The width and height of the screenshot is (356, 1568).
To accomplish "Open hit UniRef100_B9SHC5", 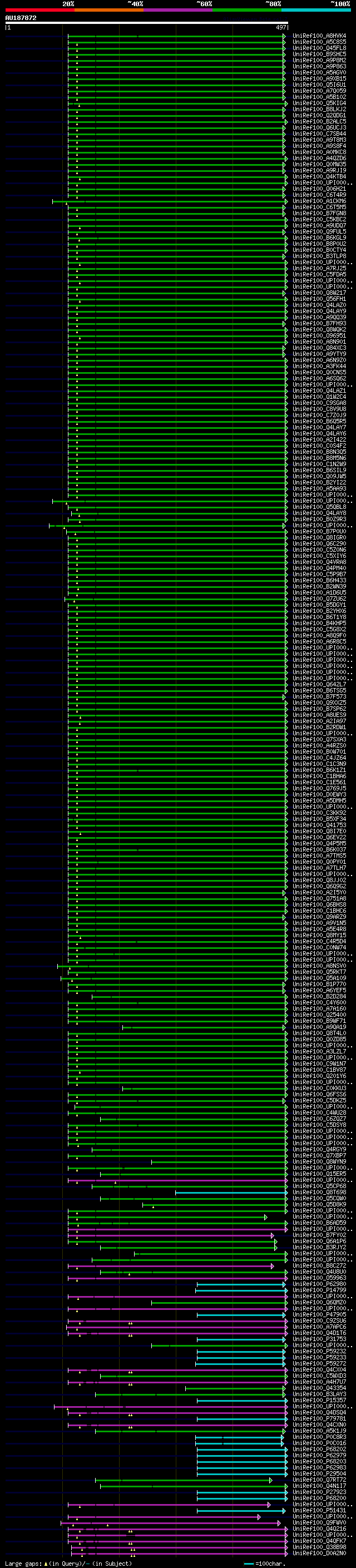I will 319,54.
